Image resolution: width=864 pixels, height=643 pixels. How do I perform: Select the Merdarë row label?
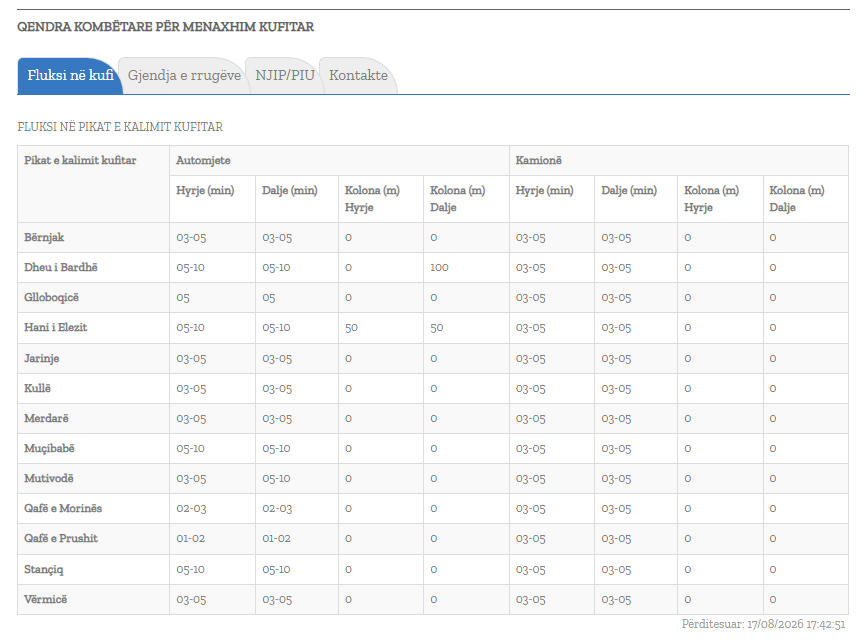coord(46,418)
